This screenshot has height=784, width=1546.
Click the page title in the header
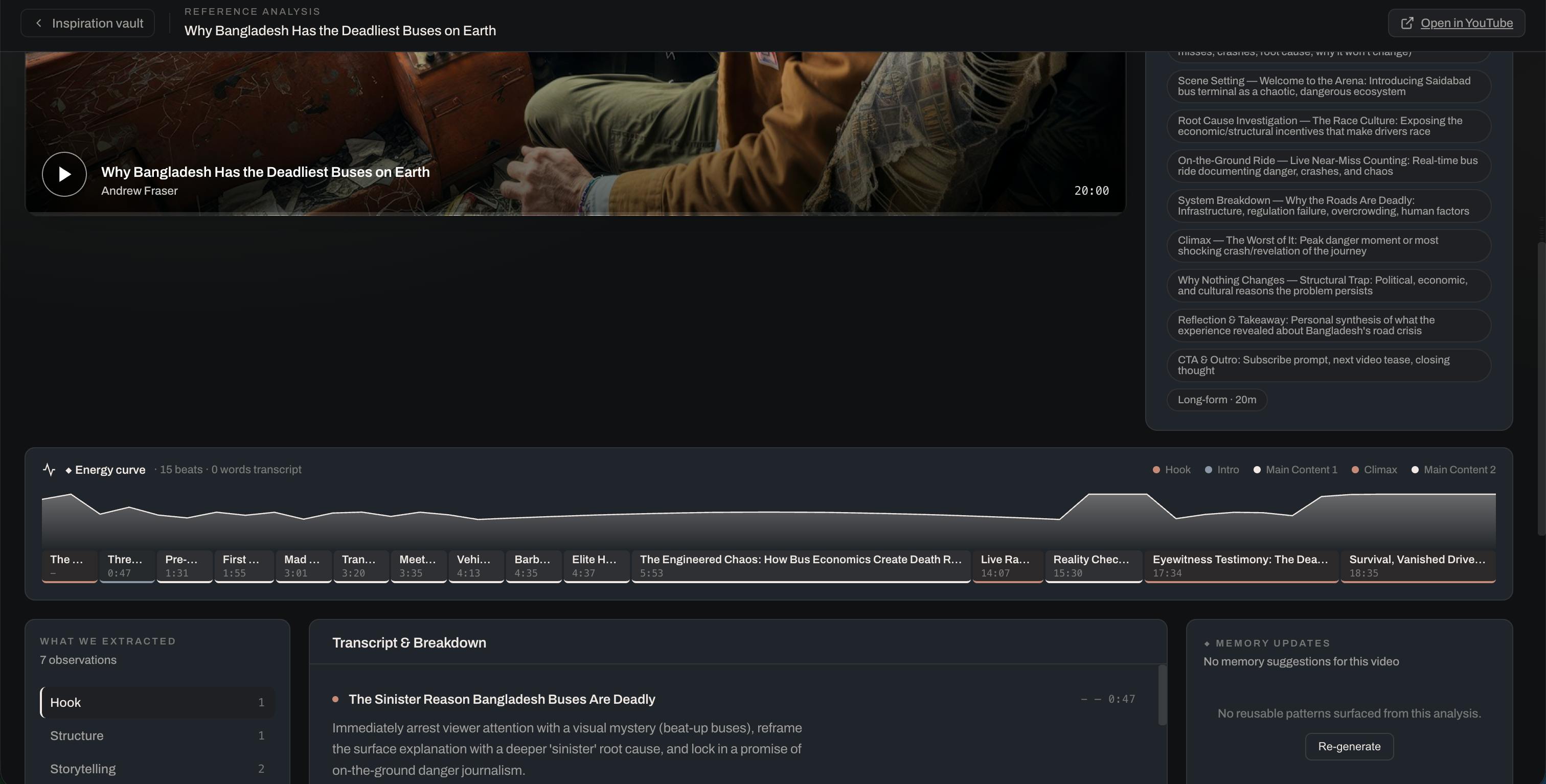click(340, 31)
